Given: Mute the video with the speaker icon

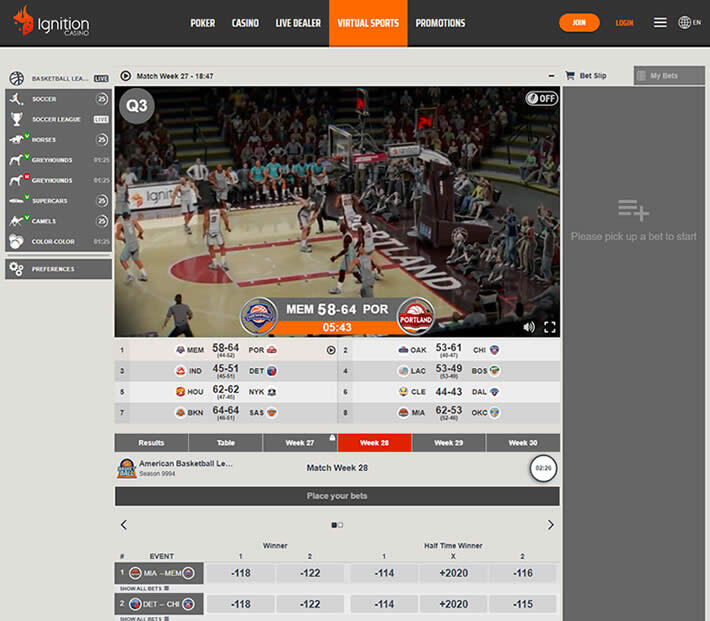Looking at the screenshot, I should tap(529, 327).
